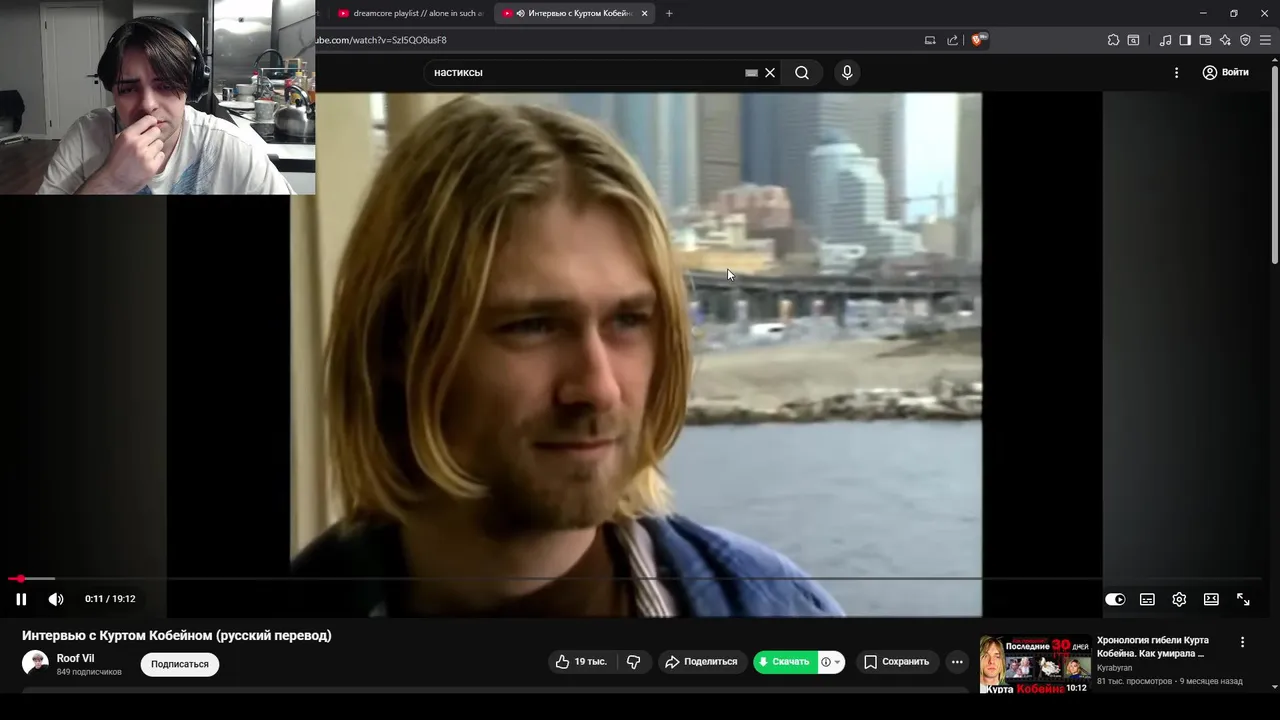Run search with the magnifier button
This screenshot has width=1280, height=720.
click(802, 73)
